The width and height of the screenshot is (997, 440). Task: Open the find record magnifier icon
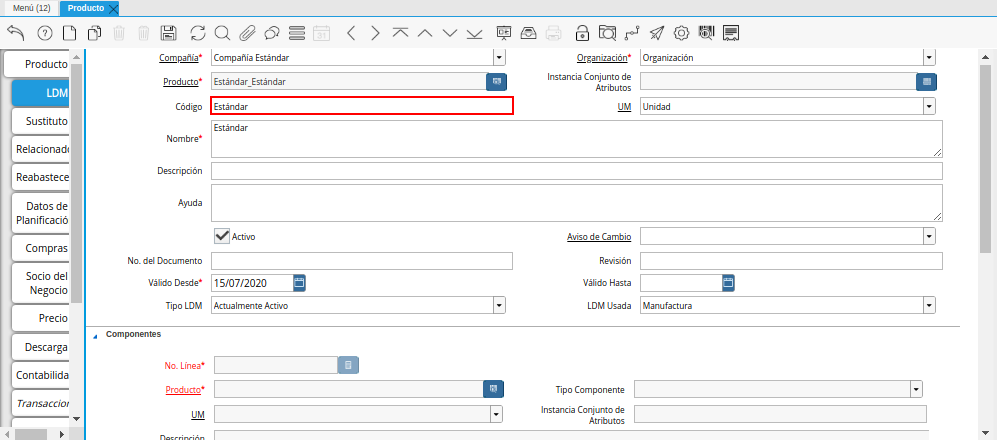(x=222, y=33)
